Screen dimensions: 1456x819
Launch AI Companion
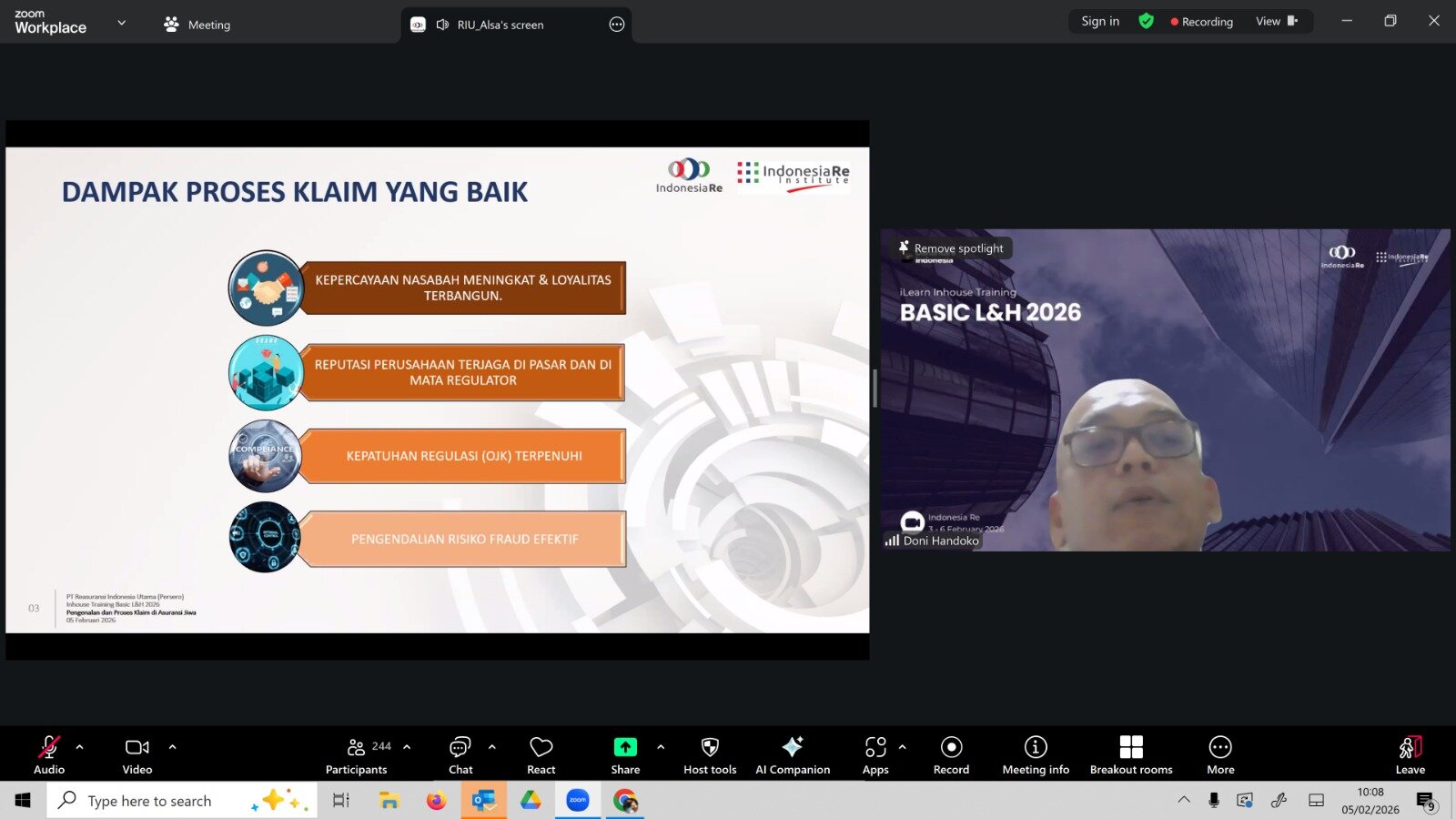(793, 755)
